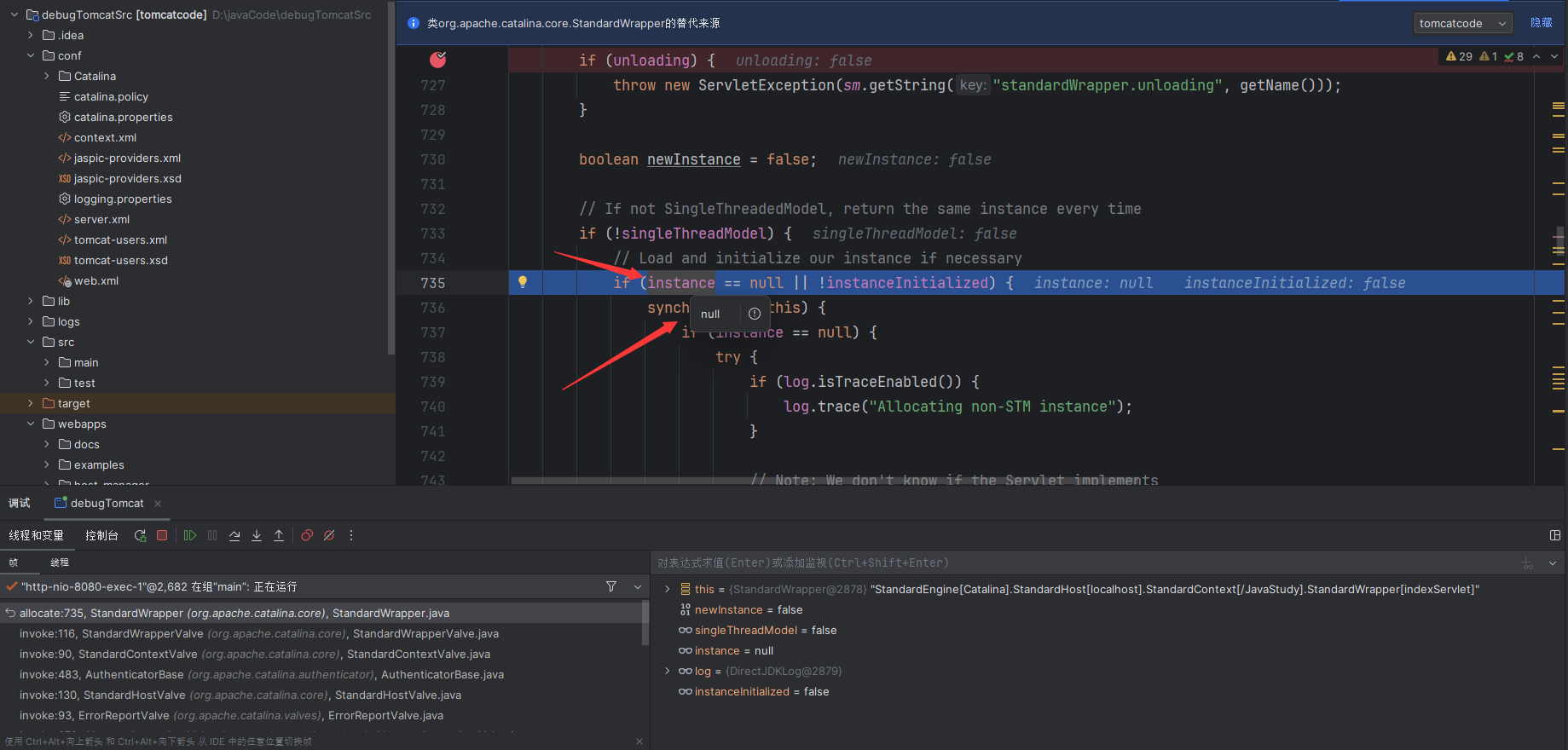Click the evaluate expression input field

click(1083, 562)
